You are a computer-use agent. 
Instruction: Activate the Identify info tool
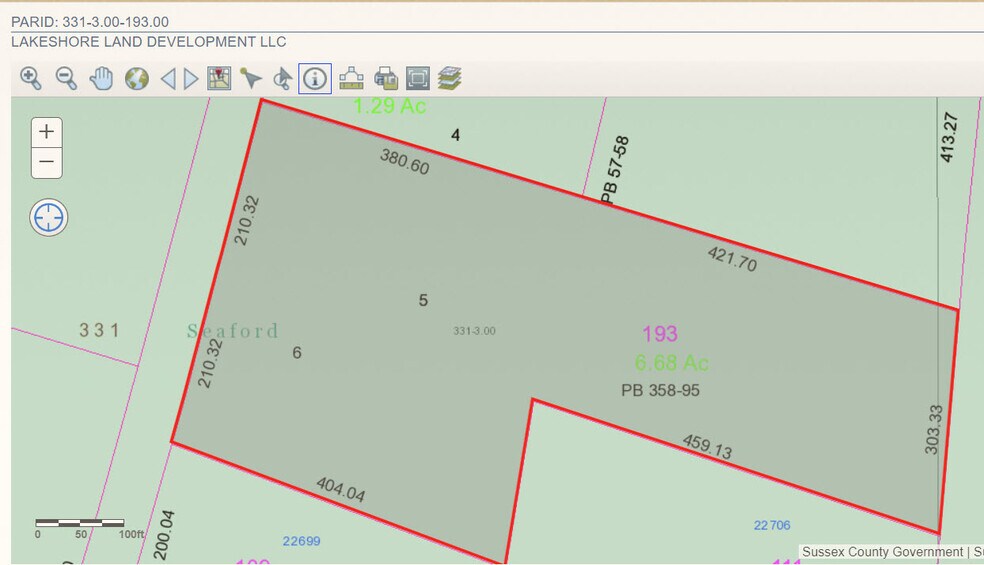pyautogui.click(x=315, y=78)
